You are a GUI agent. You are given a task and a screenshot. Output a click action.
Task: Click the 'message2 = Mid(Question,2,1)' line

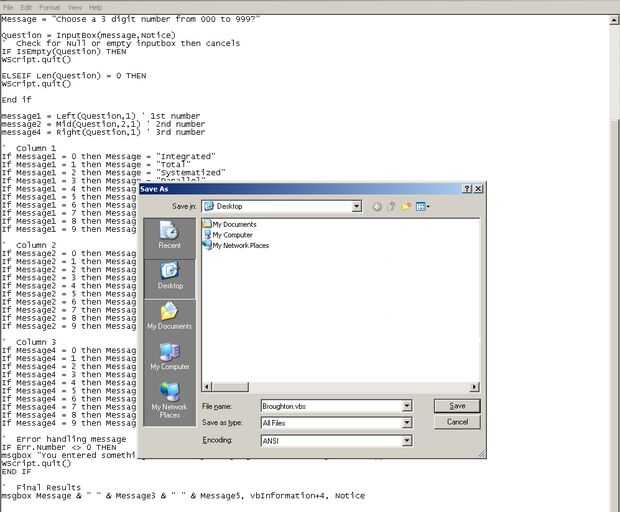104,124
